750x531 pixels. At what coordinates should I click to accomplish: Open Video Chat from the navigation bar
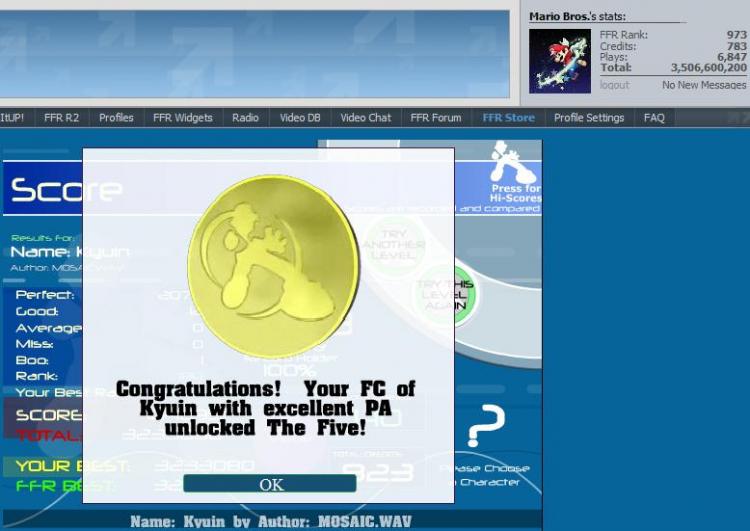pyautogui.click(x=365, y=118)
